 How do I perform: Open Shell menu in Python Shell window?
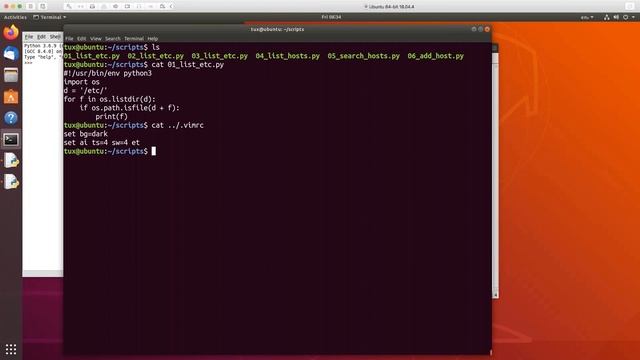[55, 37]
